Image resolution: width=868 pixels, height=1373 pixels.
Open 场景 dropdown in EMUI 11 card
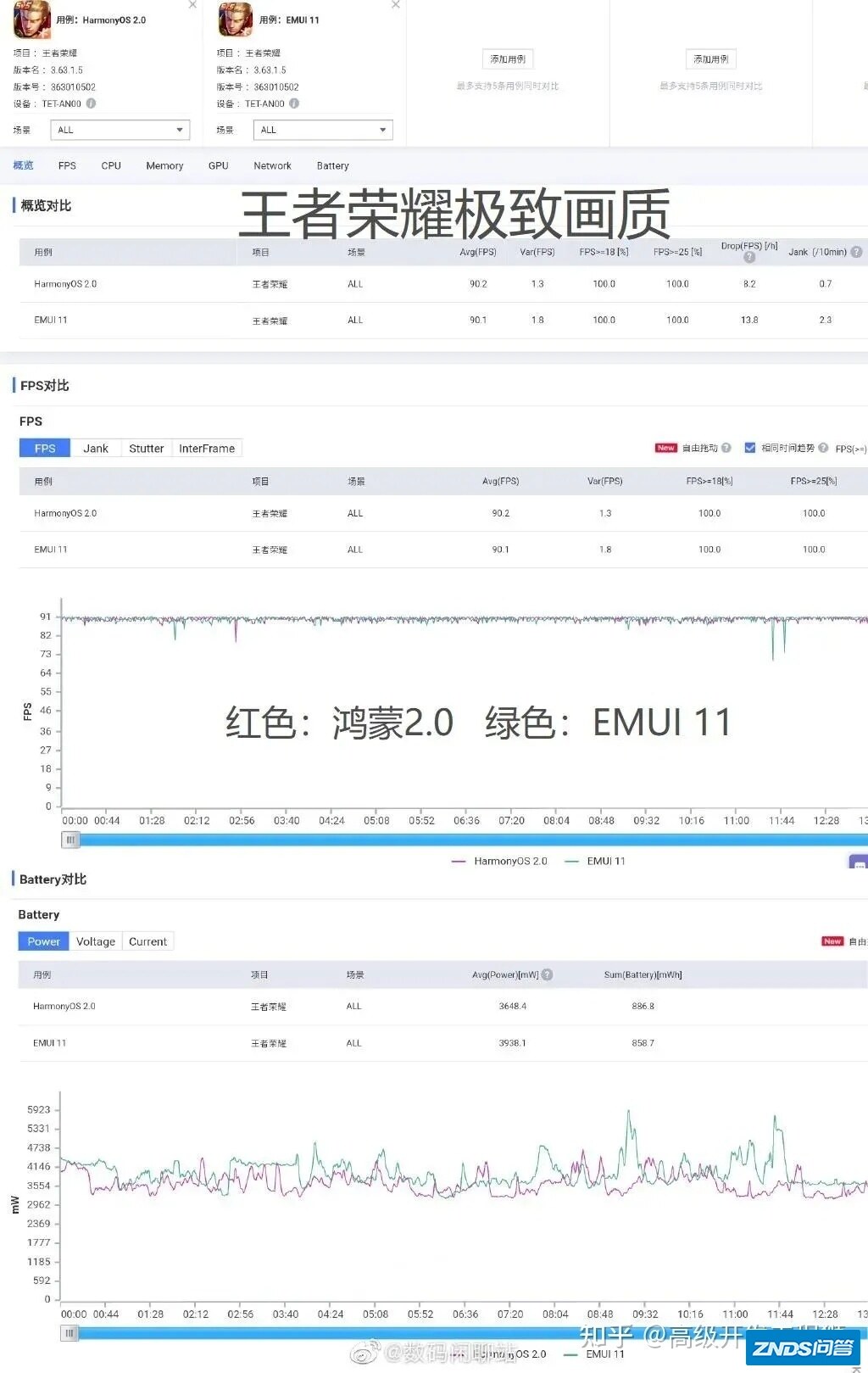pos(323,130)
